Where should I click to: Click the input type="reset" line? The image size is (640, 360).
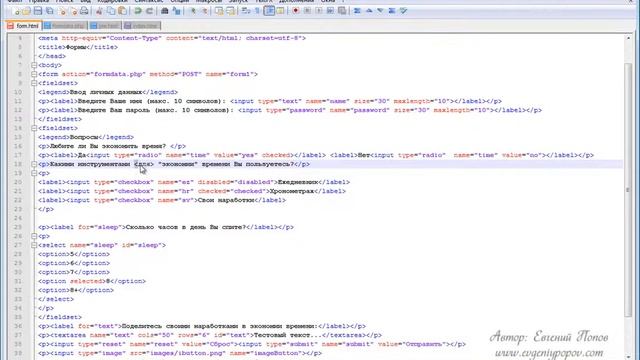tap(252, 344)
